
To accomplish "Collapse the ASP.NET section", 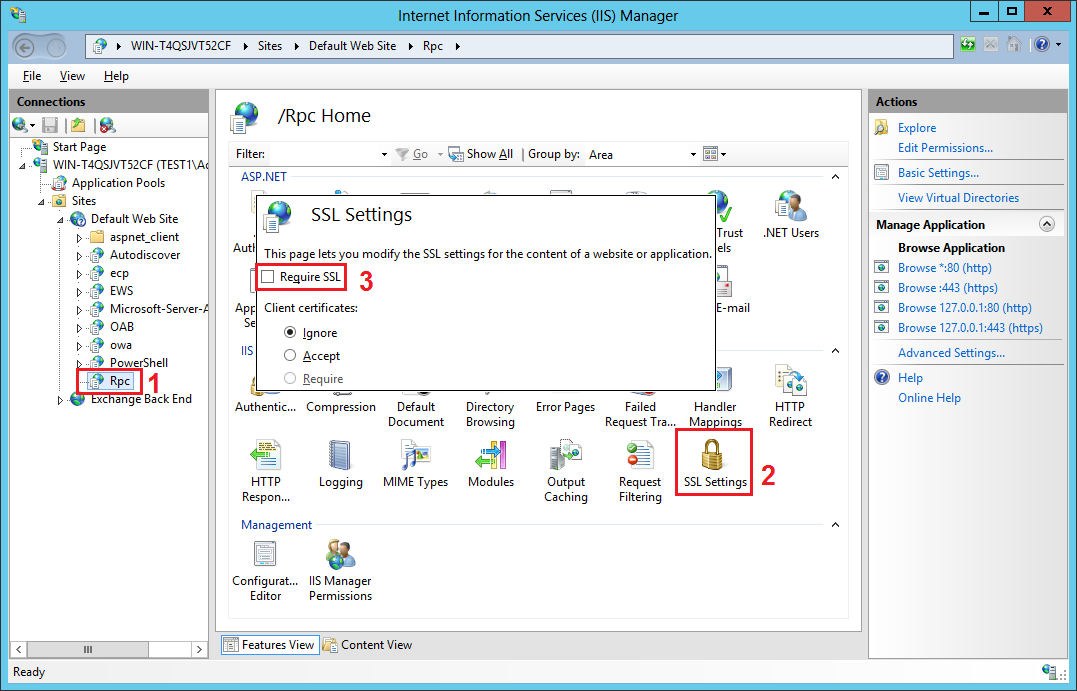I will 835,177.
